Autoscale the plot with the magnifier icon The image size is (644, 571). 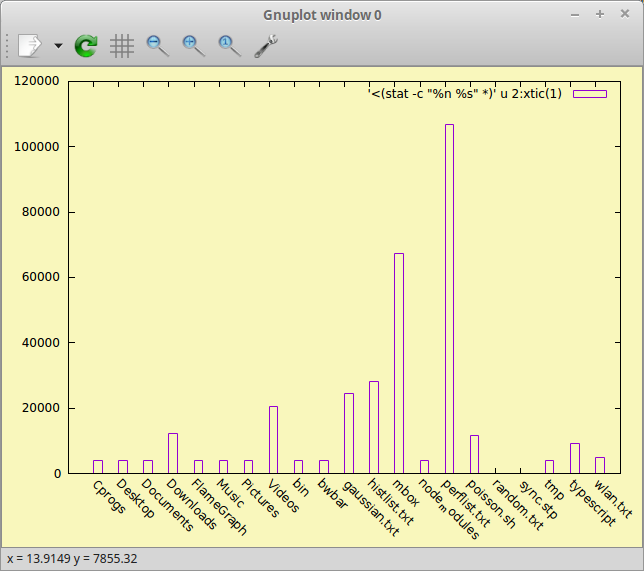229,45
